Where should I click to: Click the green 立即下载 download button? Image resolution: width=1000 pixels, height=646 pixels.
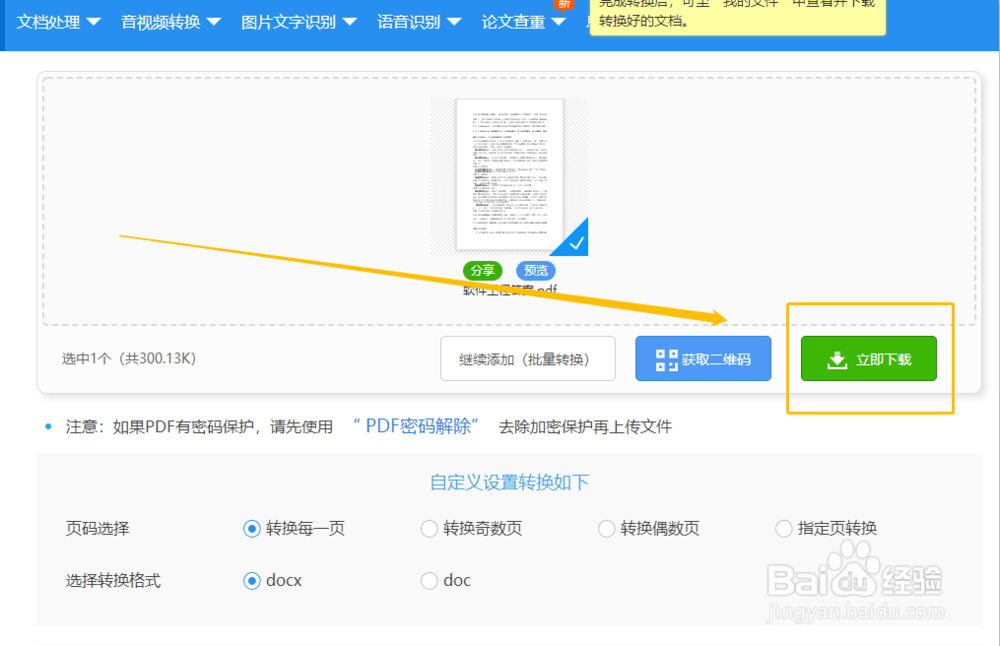click(868, 358)
